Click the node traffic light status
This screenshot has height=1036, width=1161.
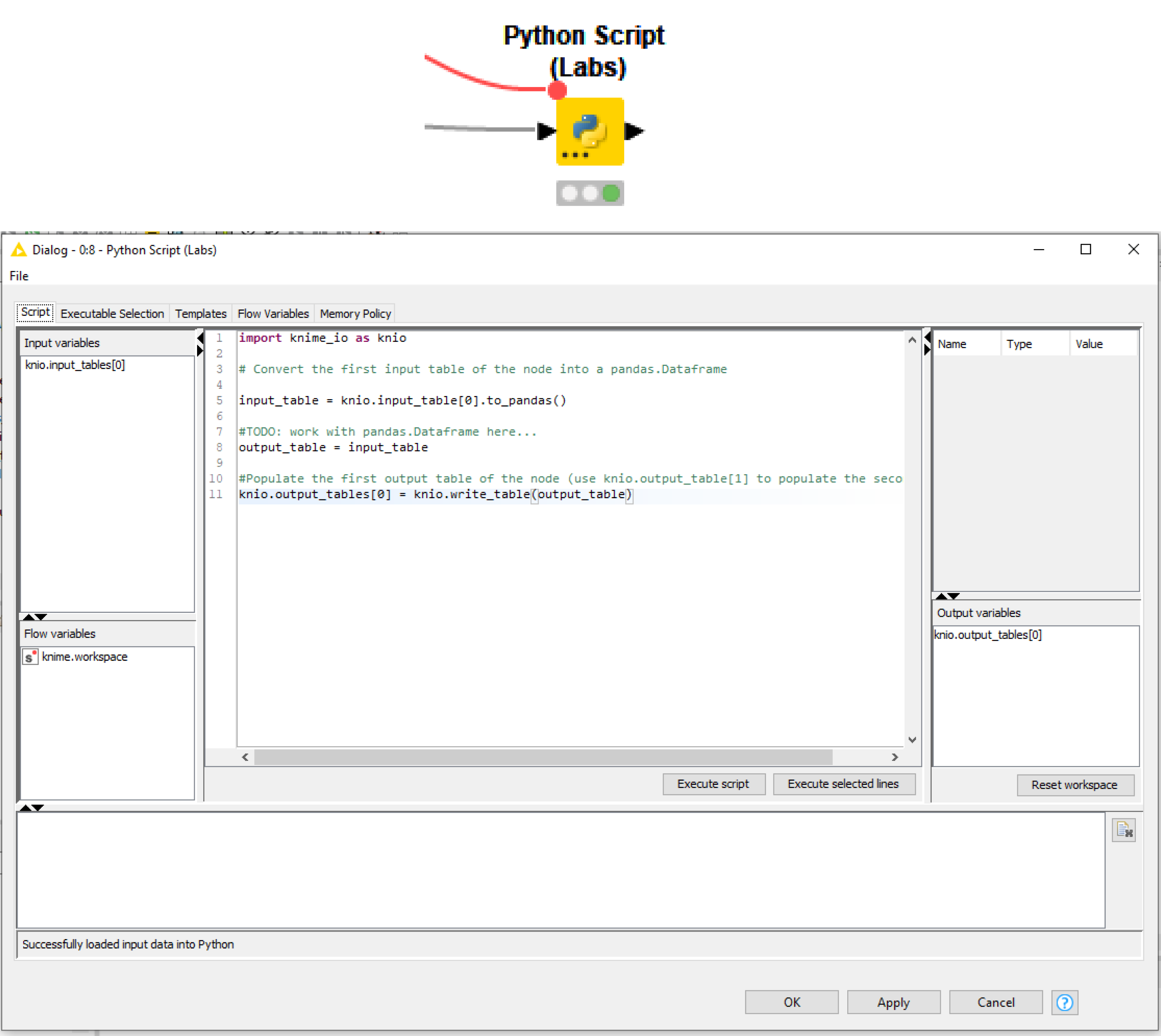[590, 193]
